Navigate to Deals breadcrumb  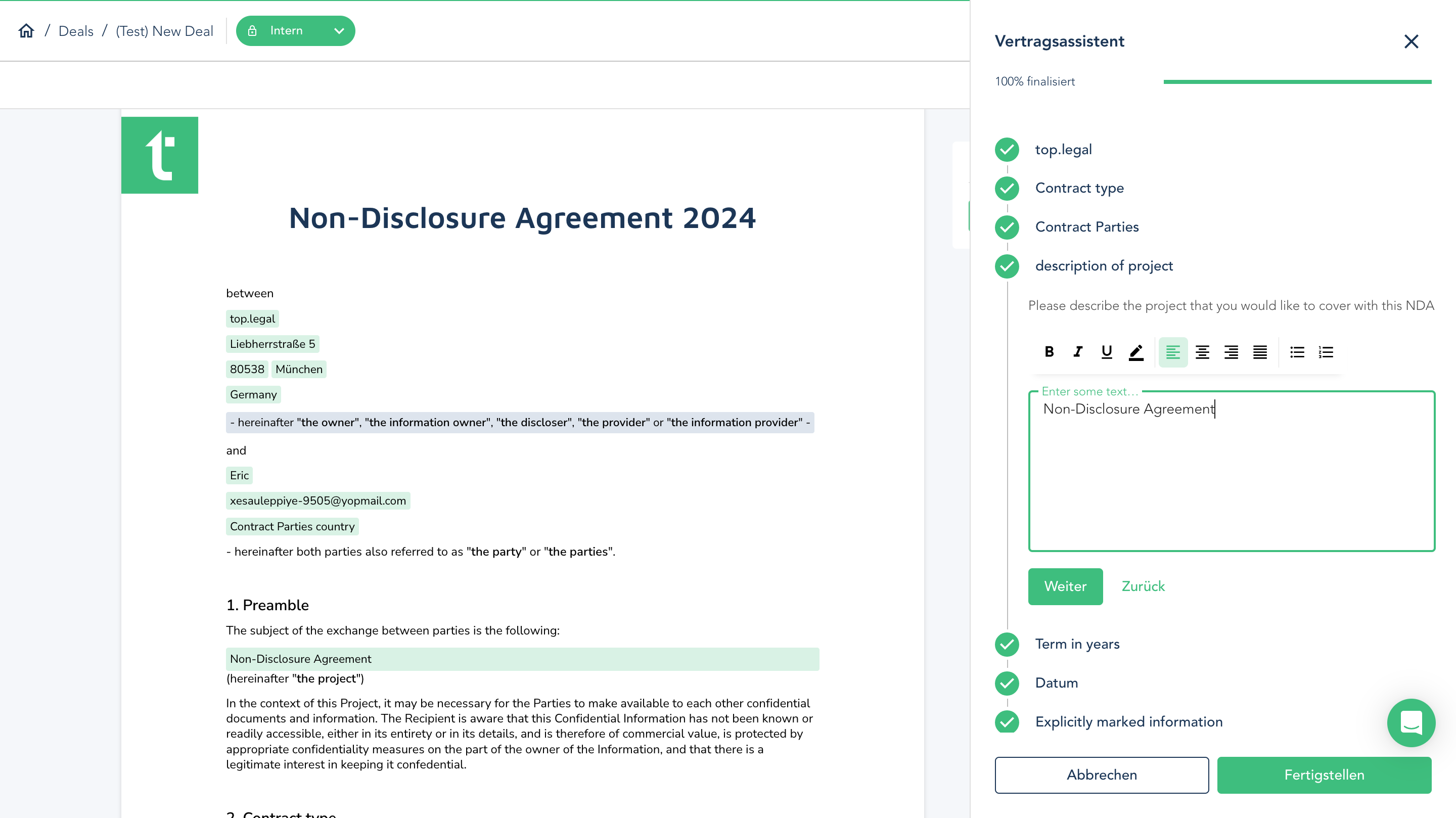[76, 31]
